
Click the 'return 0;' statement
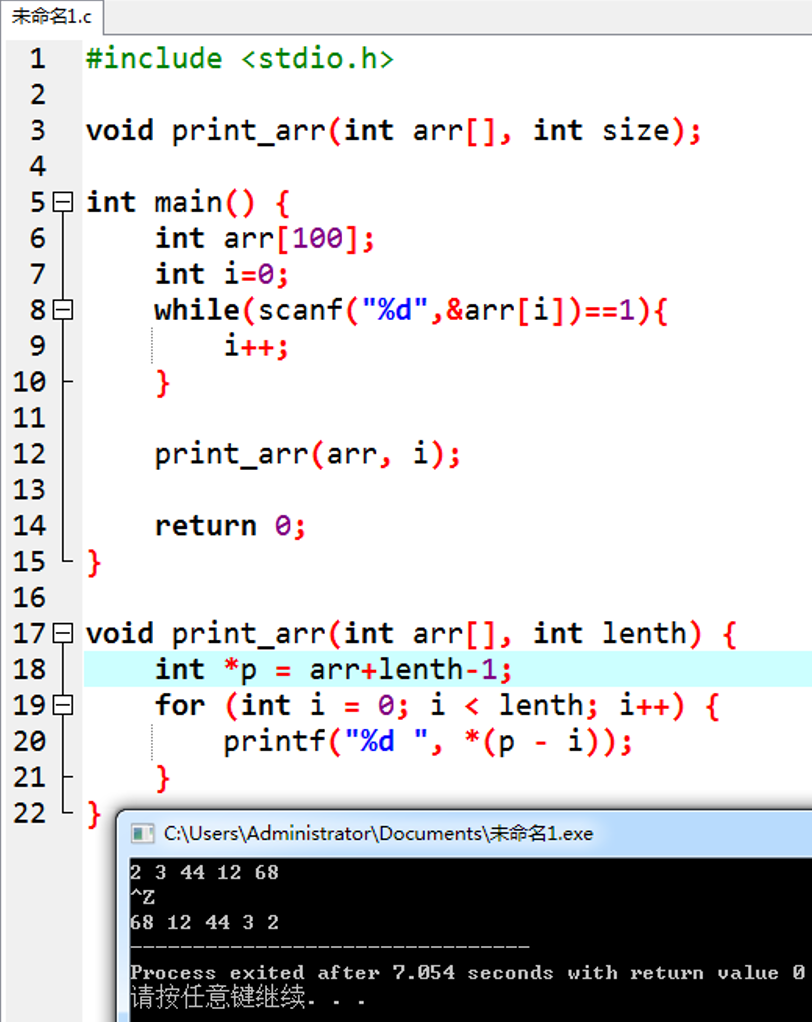point(230,526)
